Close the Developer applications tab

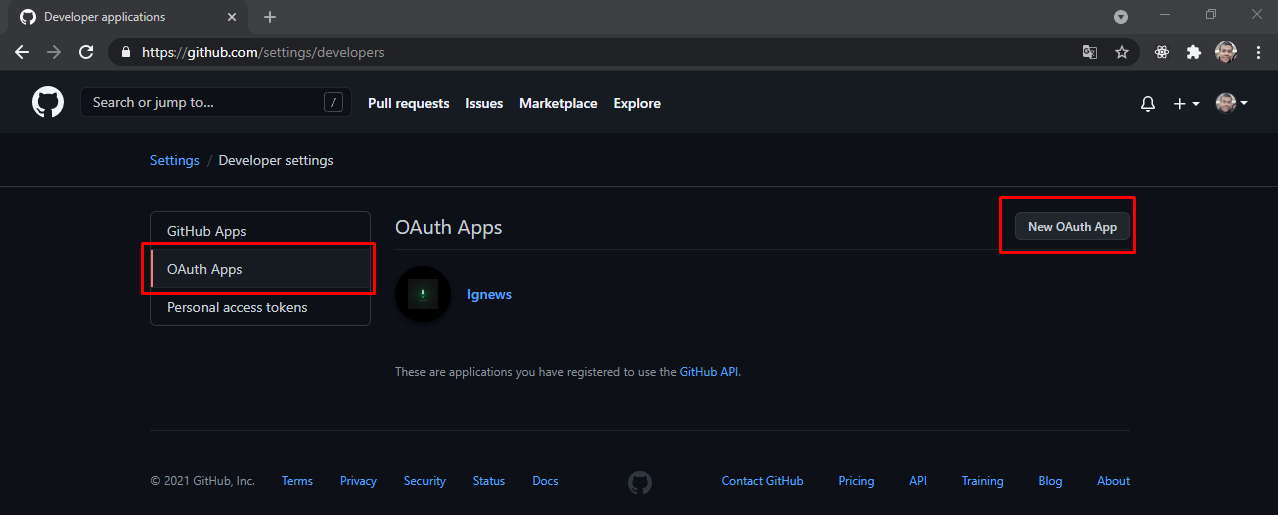coord(232,17)
